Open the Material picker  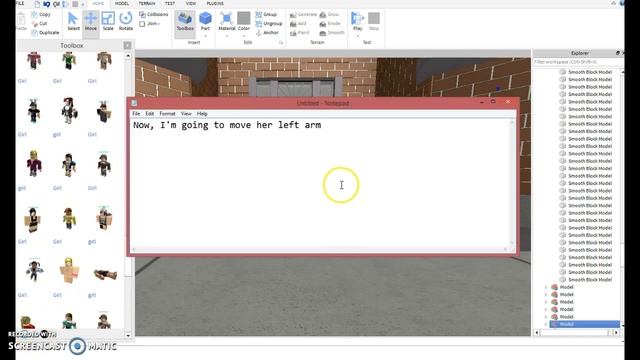coord(227,21)
